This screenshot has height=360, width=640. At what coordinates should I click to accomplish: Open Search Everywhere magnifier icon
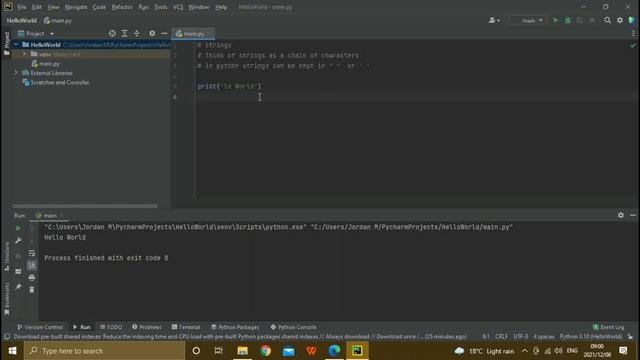tap(607, 20)
